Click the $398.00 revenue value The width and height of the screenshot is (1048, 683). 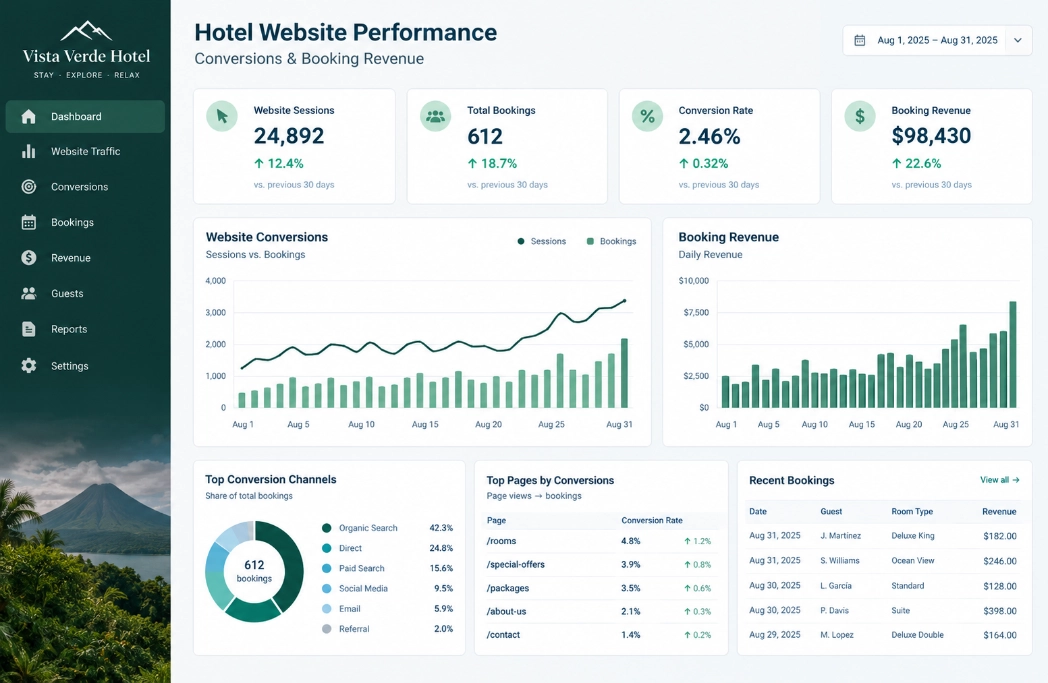(1000, 611)
